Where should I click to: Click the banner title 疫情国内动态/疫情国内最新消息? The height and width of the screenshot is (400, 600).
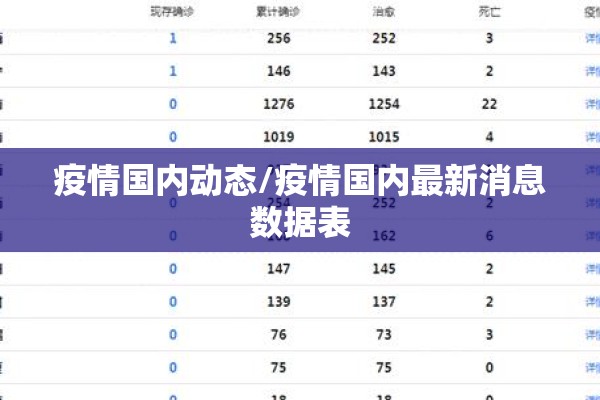(300, 181)
